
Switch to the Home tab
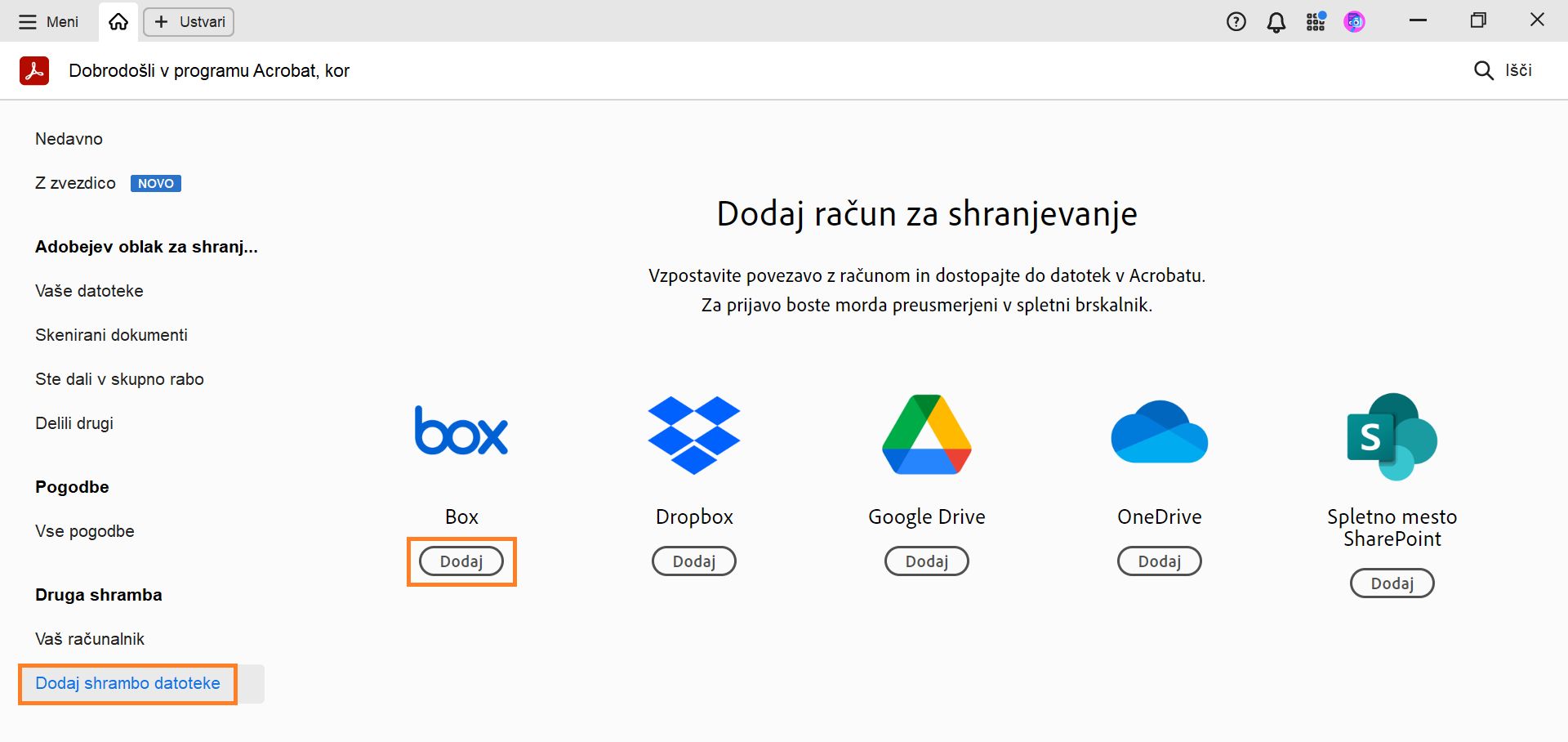click(118, 21)
